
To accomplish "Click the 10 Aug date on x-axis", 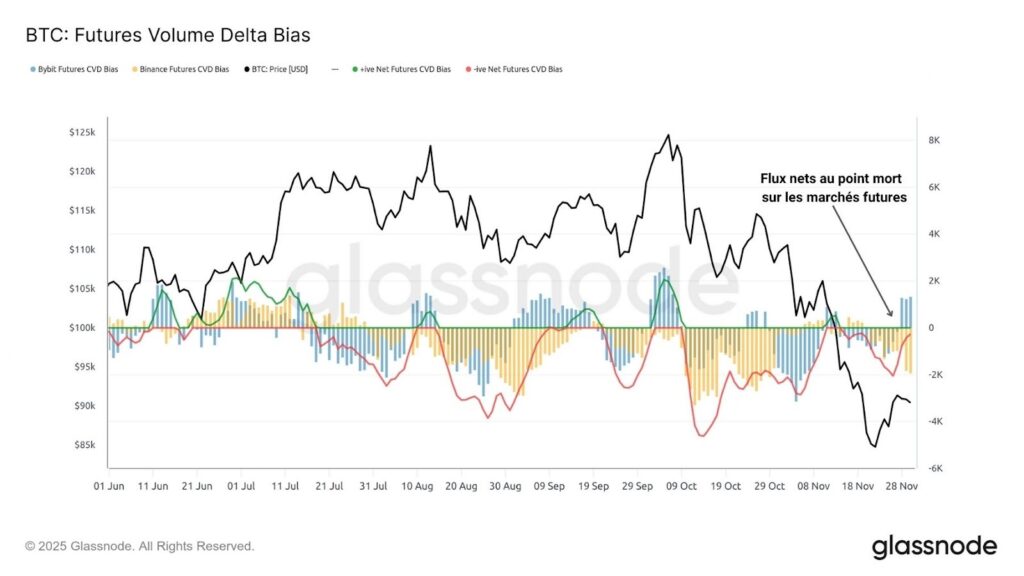I will tap(417, 486).
